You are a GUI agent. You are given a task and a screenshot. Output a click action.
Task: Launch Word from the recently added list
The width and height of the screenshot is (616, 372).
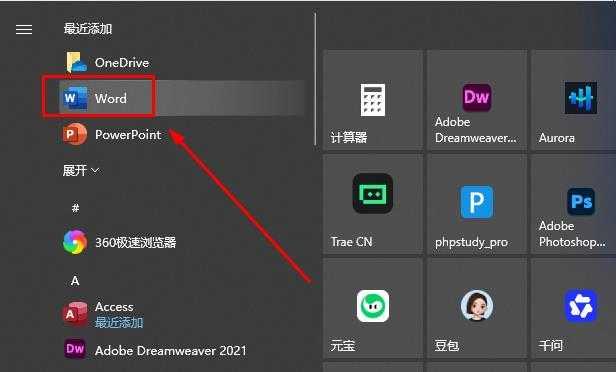tap(182, 98)
